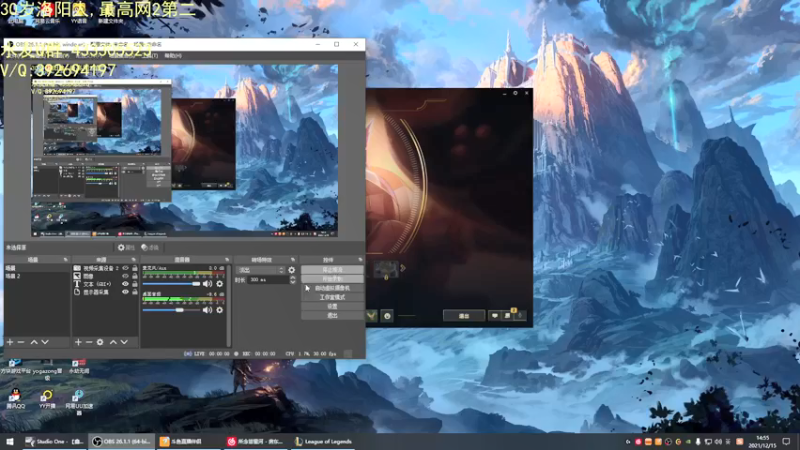The image size is (800, 450).
Task: Select the first scene in Scenes list
Action: click(x=37, y=268)
